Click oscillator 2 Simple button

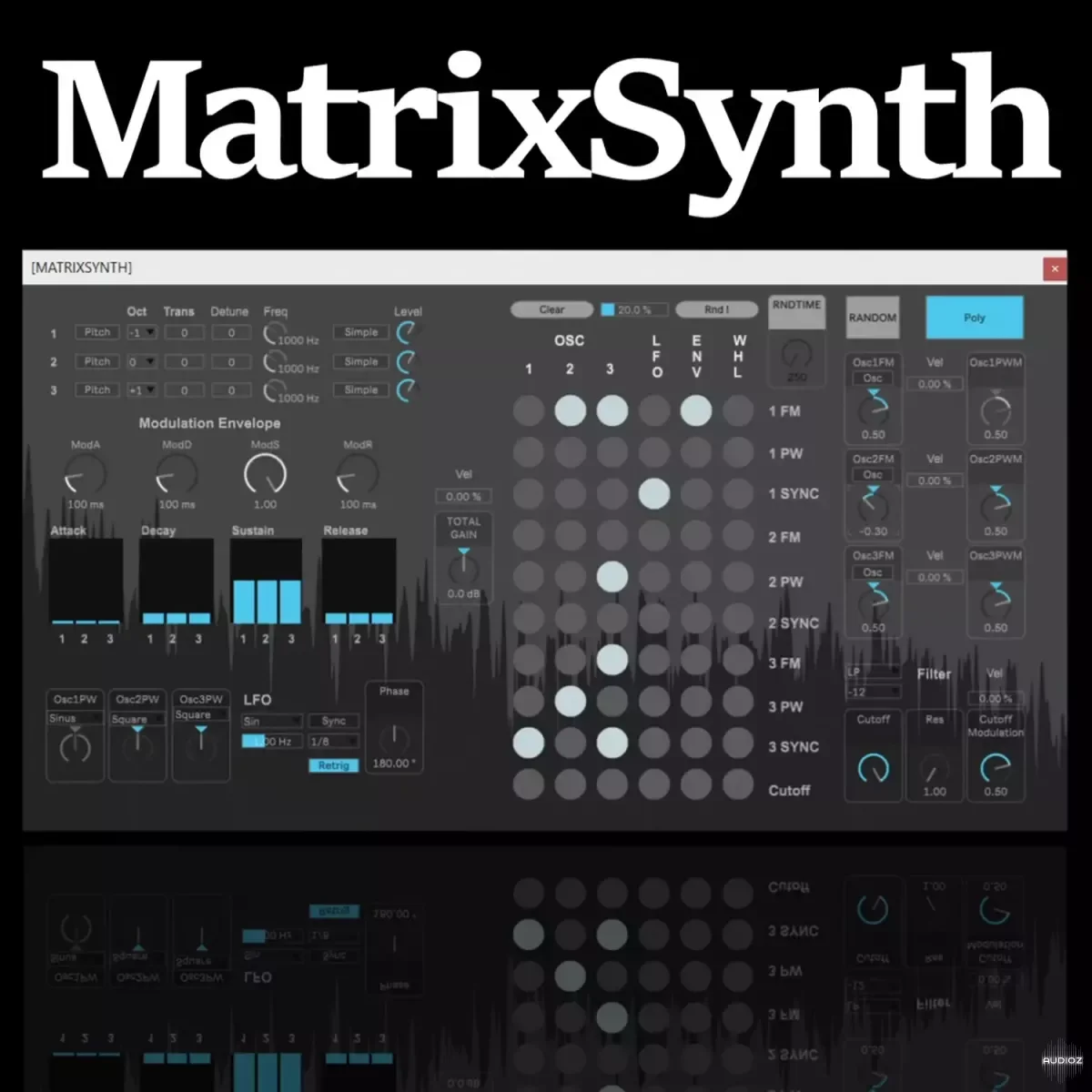(x=361, y=362)
